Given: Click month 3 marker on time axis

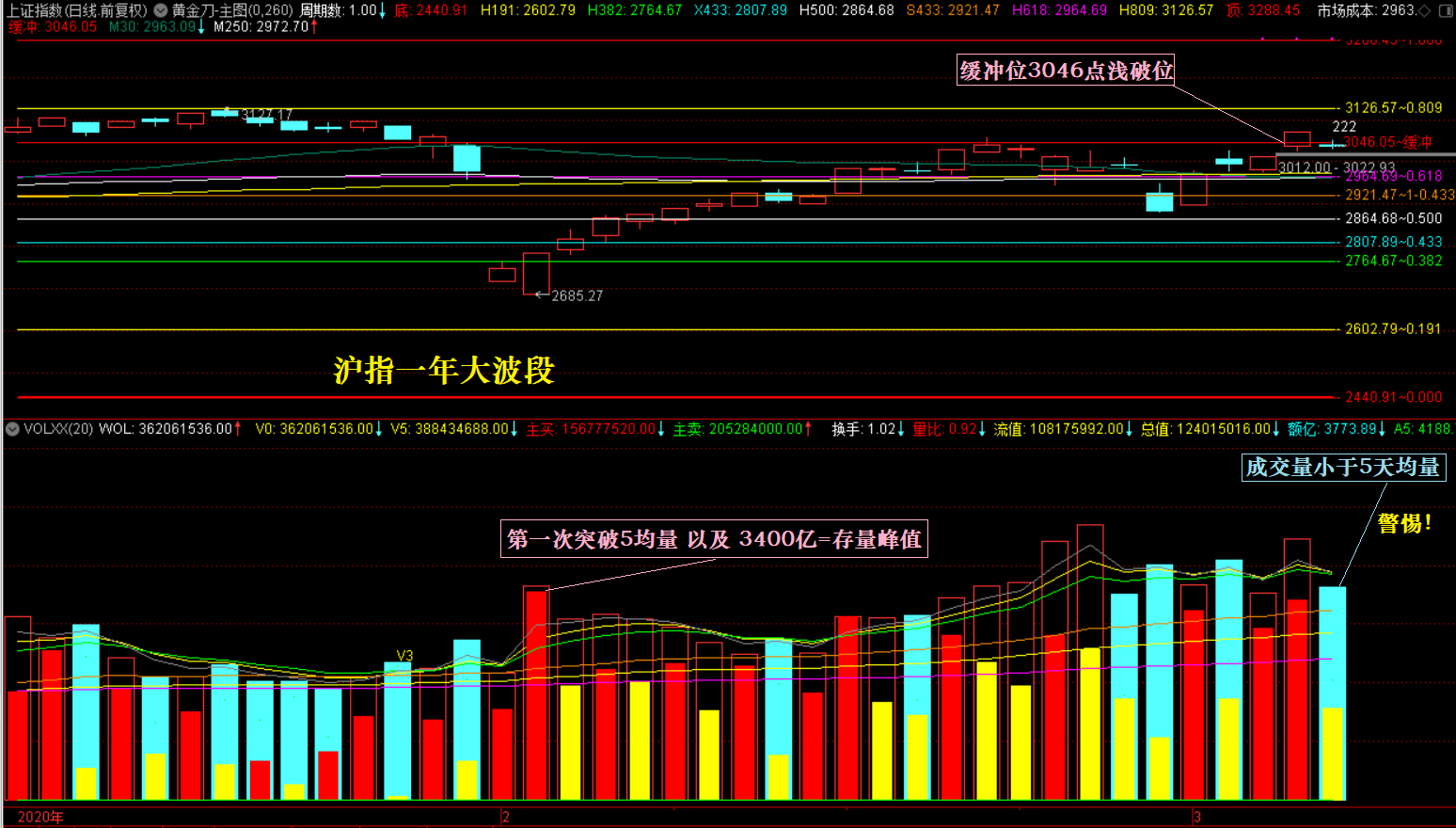Looking at the screenshot, I should 1197,817.
